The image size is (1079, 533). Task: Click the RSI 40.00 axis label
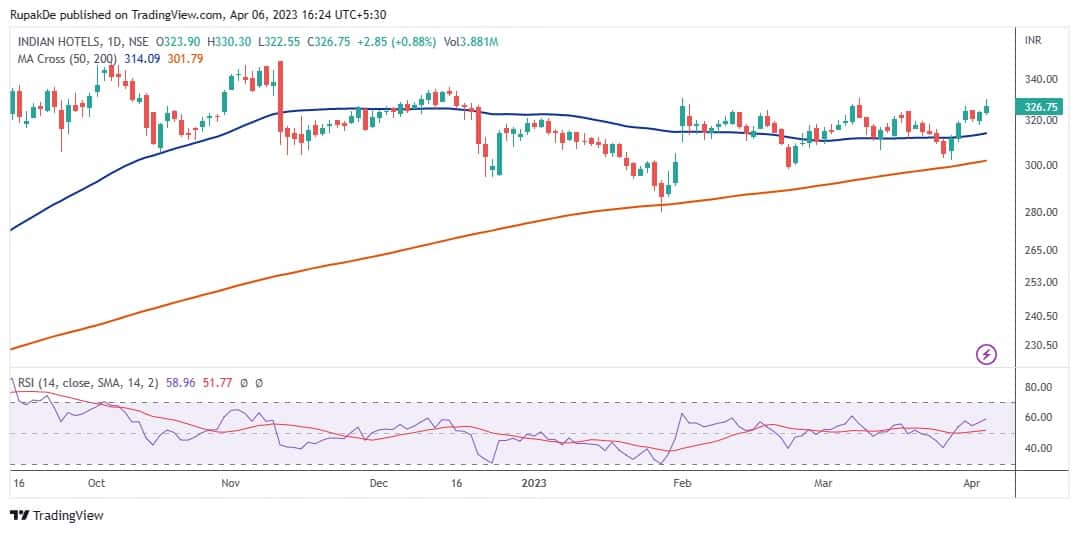tap(1039, 448)
